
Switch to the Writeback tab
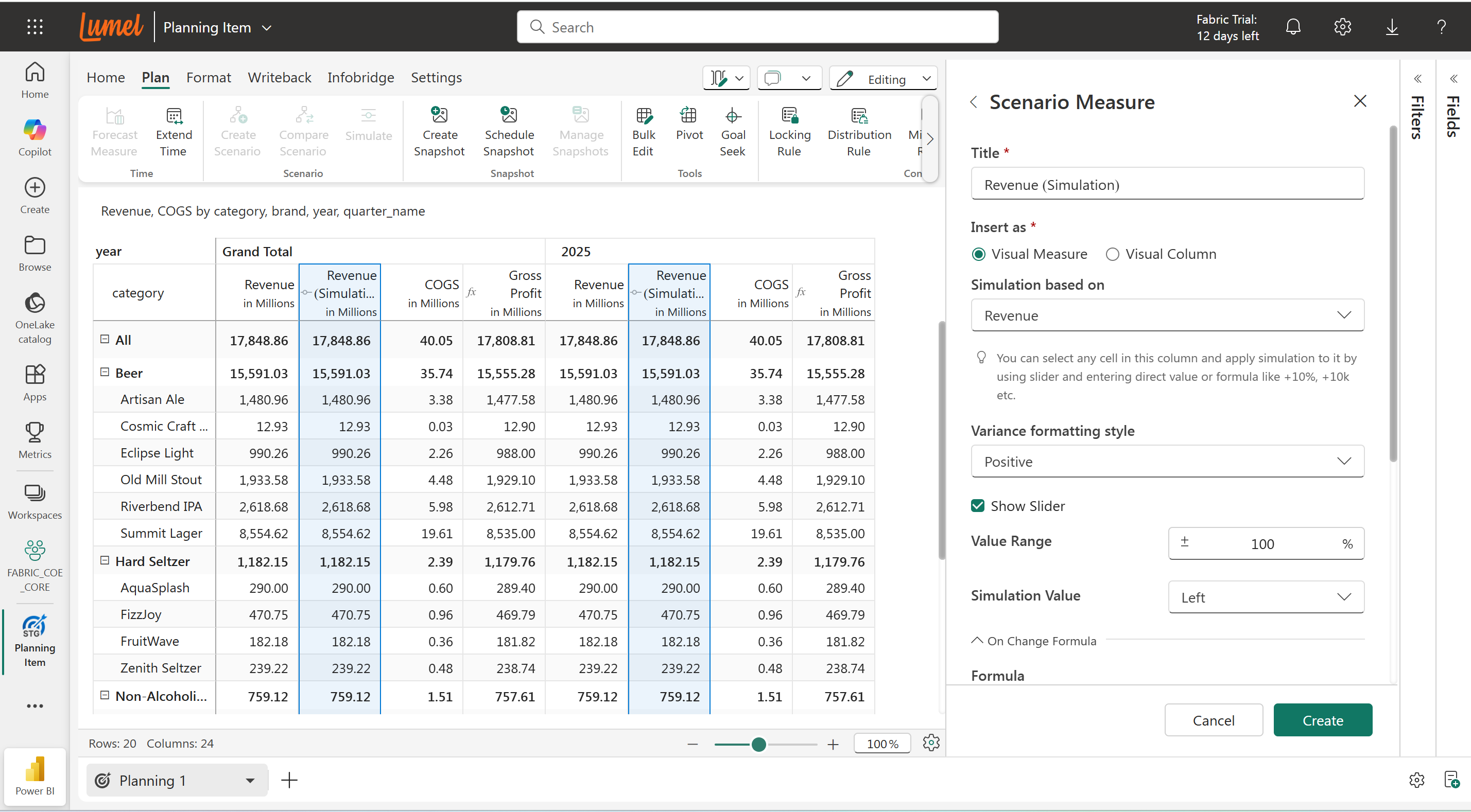point(279,77)
